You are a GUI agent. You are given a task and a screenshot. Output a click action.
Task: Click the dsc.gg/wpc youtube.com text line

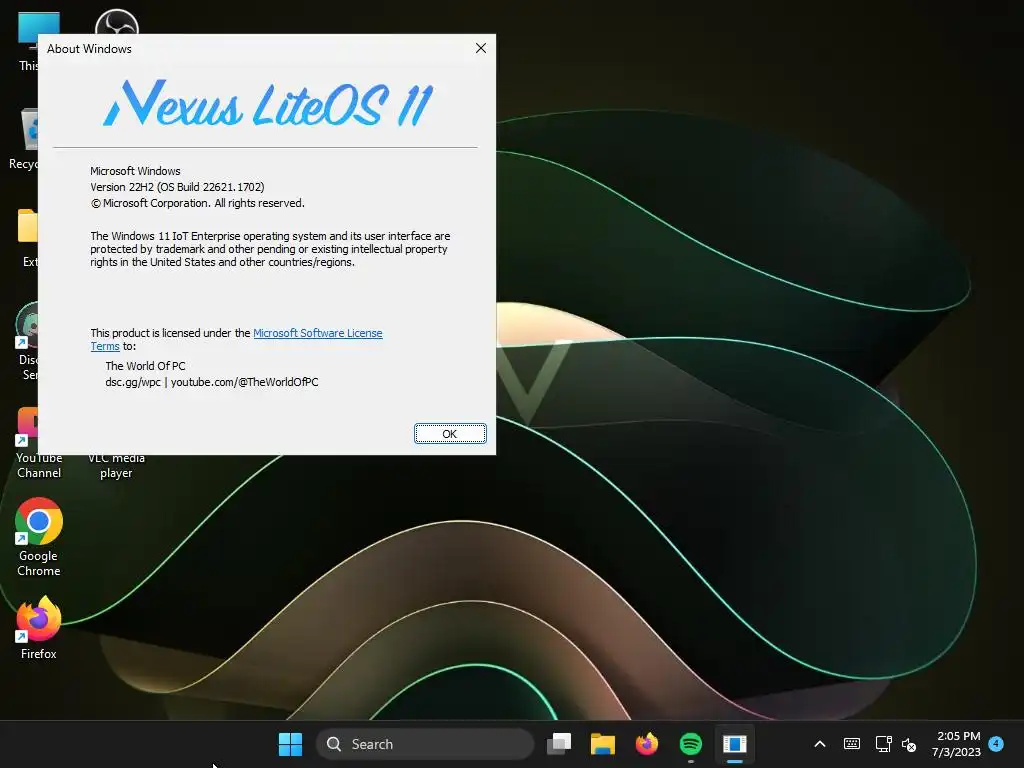212,382
